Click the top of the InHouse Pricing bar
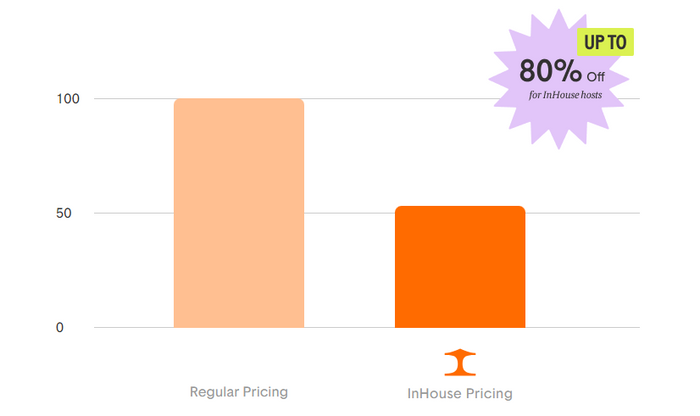 pyautogui.click(x=460, y=208)
